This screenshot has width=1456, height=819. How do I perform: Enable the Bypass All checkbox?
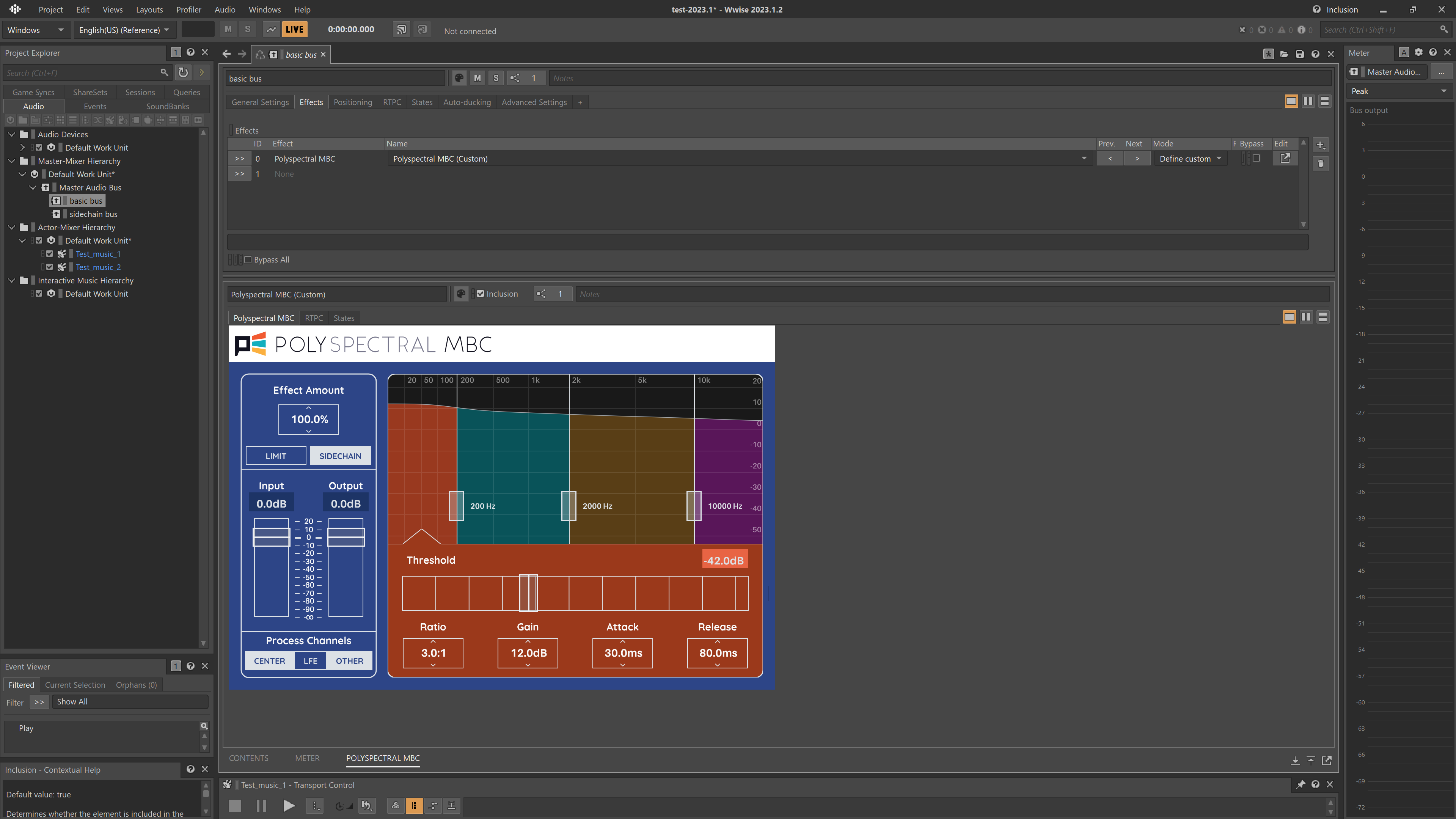[248, 259]
